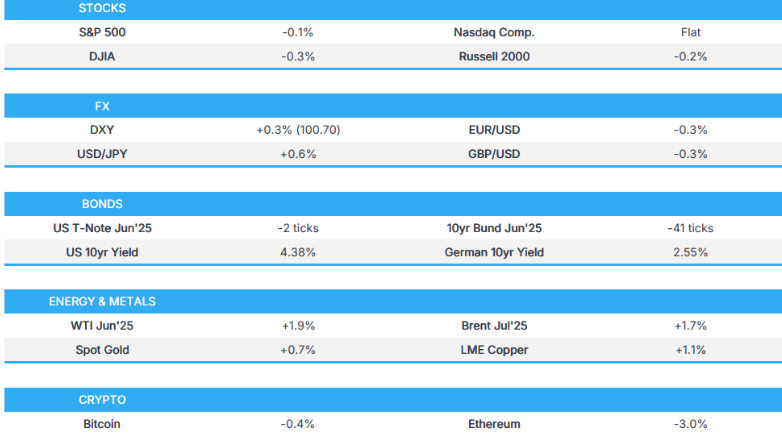This screenshot has height=435, width=782.
Task: Click the DXY +0.3% (100.70) value
Action: [299, 130]
